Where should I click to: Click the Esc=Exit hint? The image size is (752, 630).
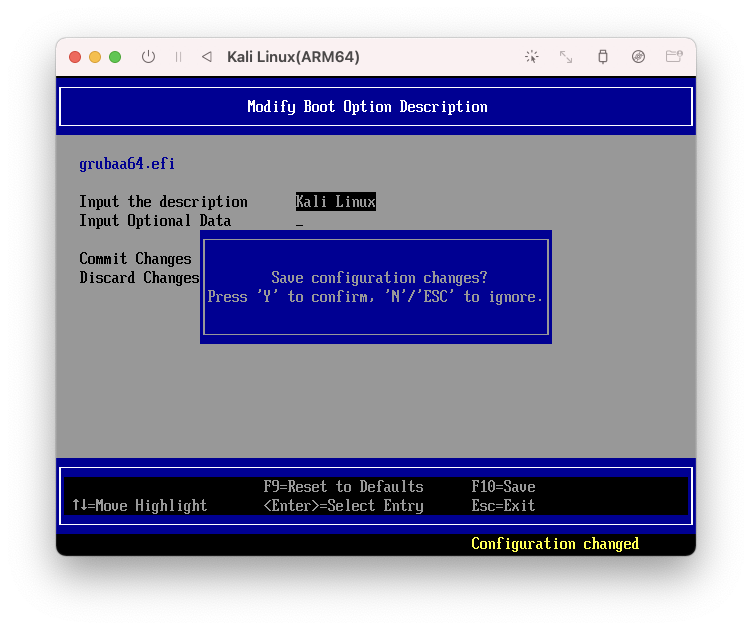click(x=503, y=506)
